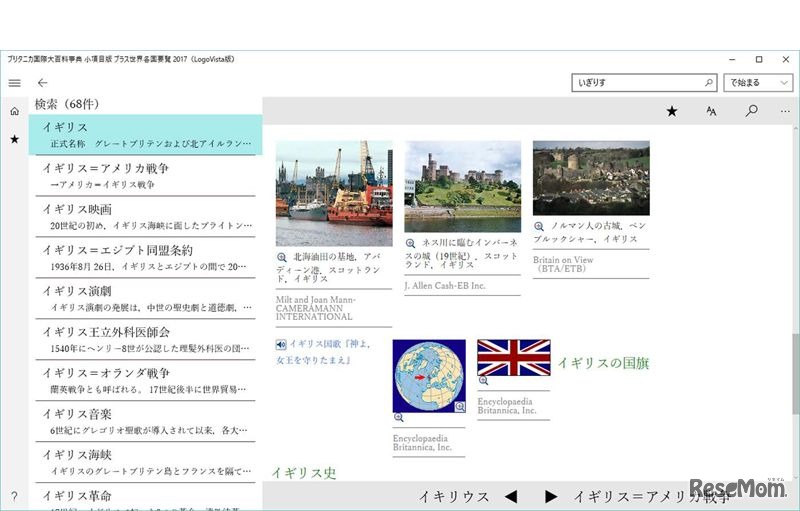This screenshot has width=800, height=511.
Task: Select イギリス音楽 in results list
Action: tap(145, 422)
